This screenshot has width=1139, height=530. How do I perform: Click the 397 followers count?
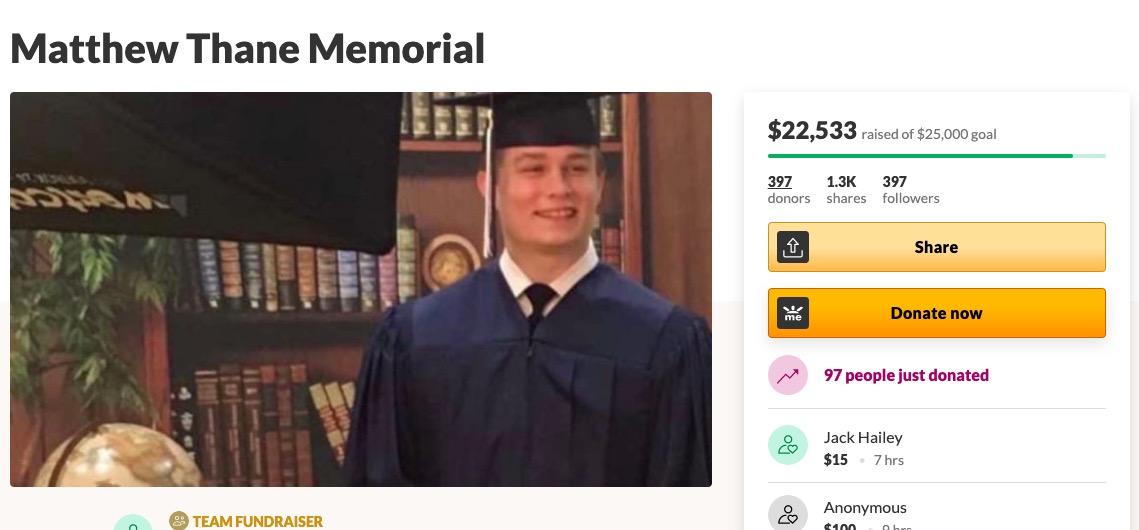tap(911, 189)
